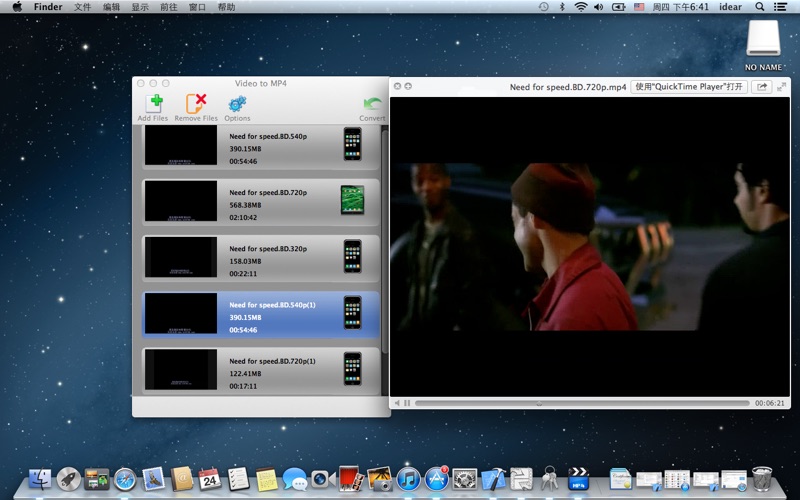Click iPhone device icon for Need for speed.BD.320p
The width and height of the screenshot is (800, 500).
point(353,256)
